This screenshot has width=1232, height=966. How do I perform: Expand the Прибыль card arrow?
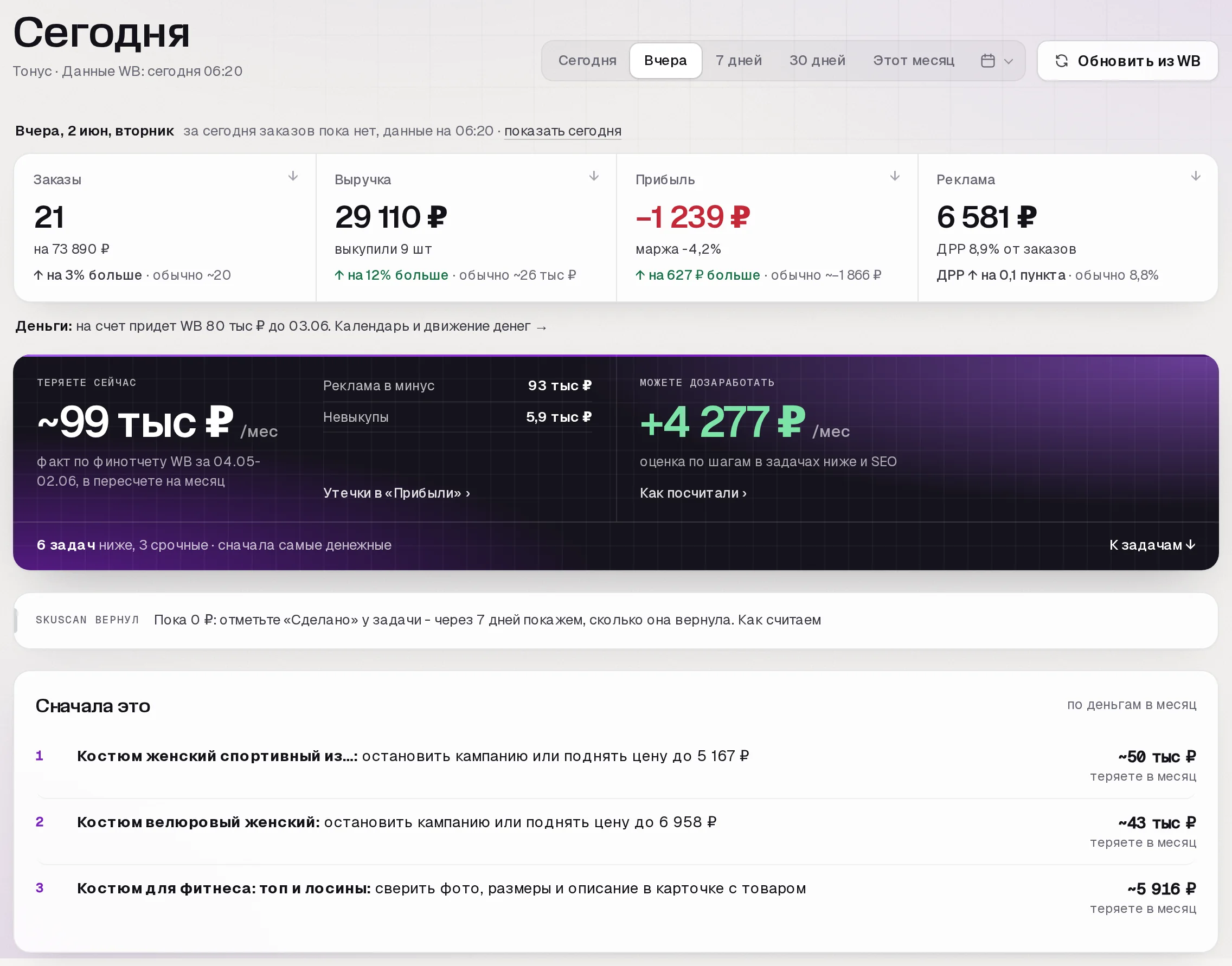point(895,176)
